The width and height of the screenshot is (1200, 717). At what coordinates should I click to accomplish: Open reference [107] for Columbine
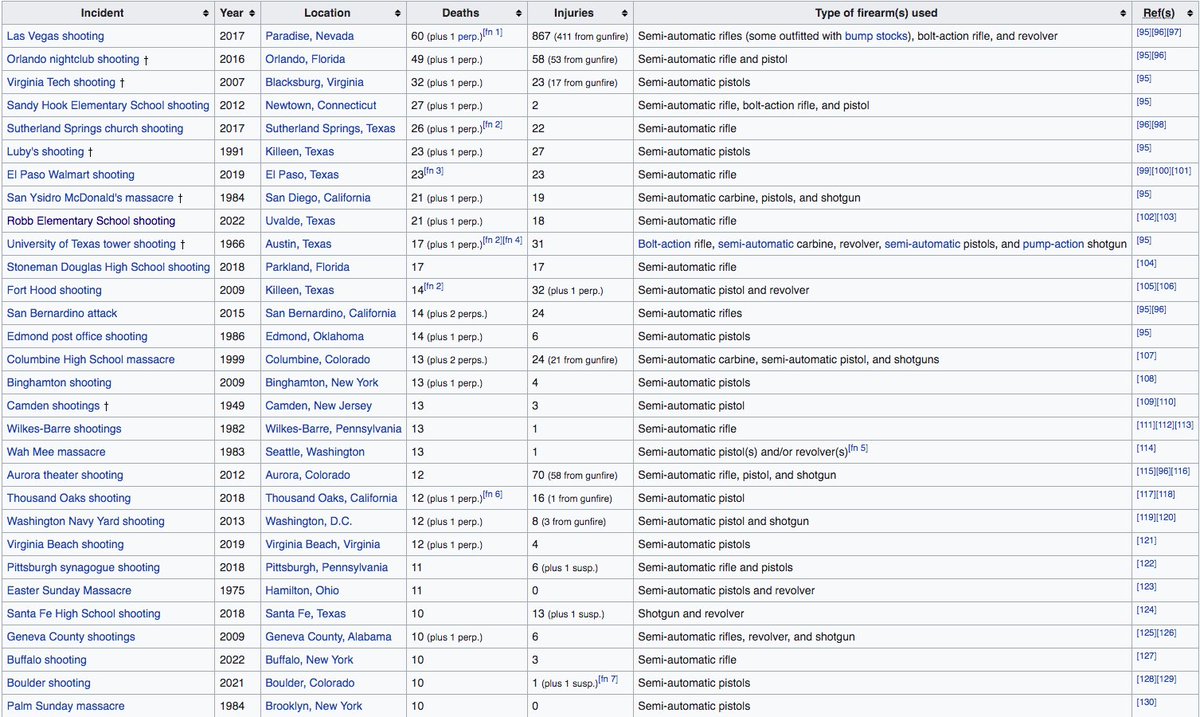pos(1146,357)
